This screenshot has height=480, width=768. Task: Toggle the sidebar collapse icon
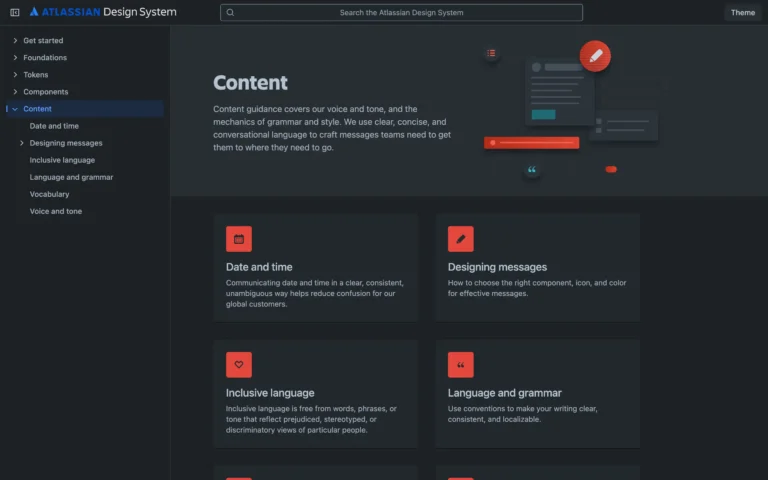tap(14, 13)
